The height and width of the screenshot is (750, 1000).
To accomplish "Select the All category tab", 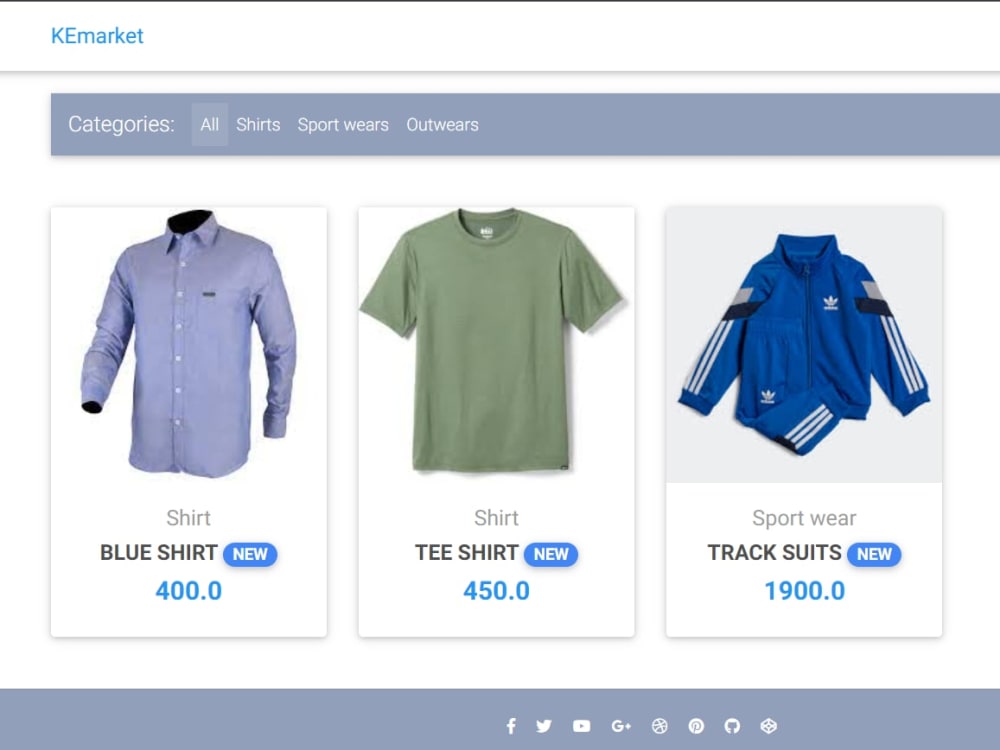I will click(210, 124).
